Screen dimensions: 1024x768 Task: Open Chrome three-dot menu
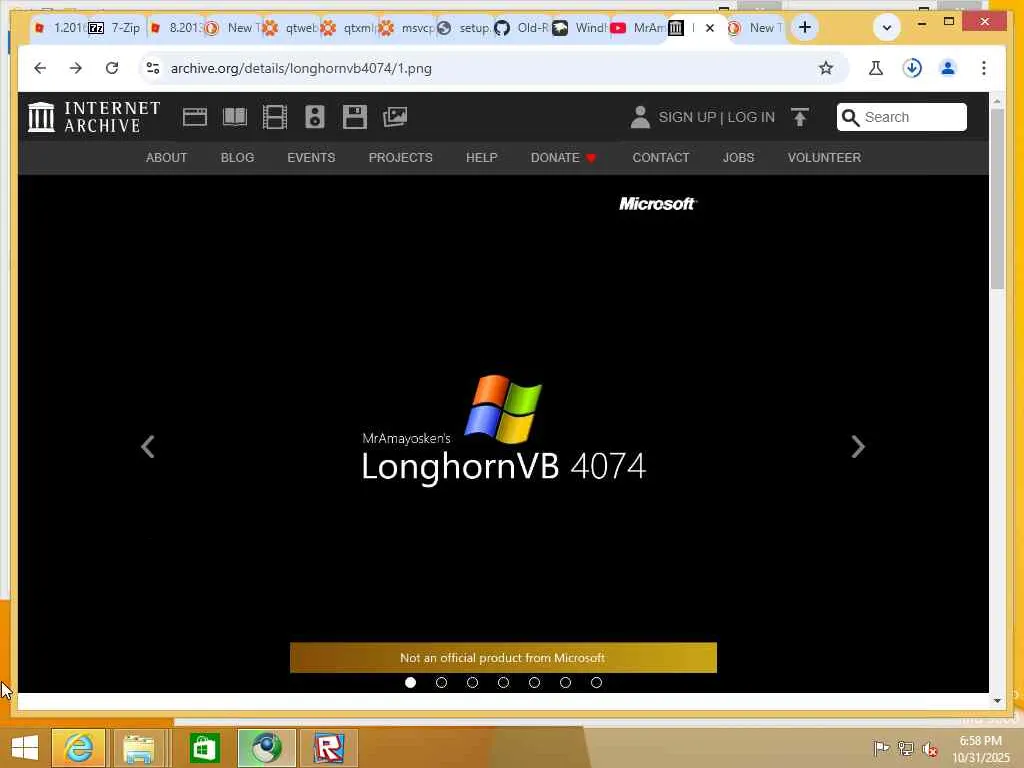[984, 68]
